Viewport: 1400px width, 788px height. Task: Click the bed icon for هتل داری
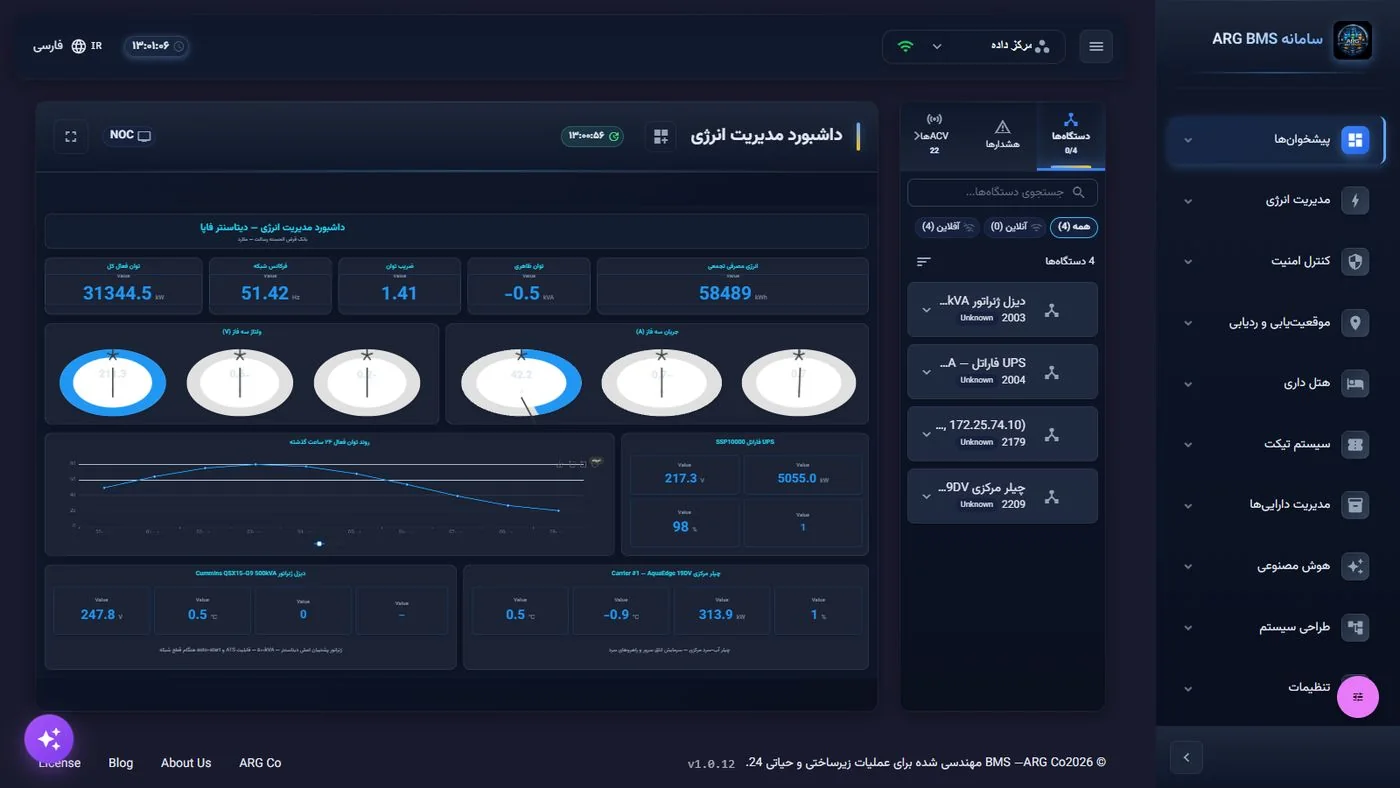[1355, 384]
